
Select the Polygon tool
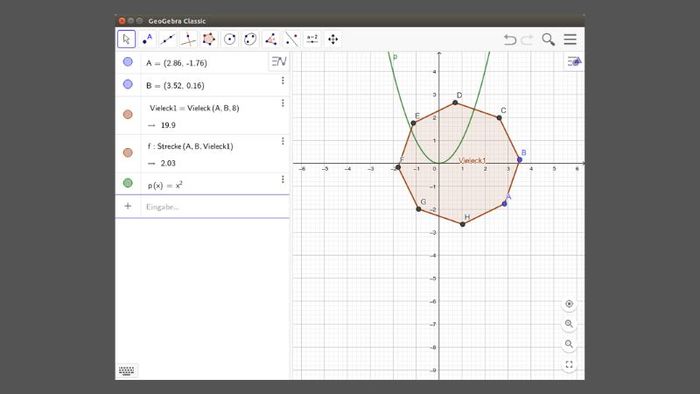pos(208,39)
